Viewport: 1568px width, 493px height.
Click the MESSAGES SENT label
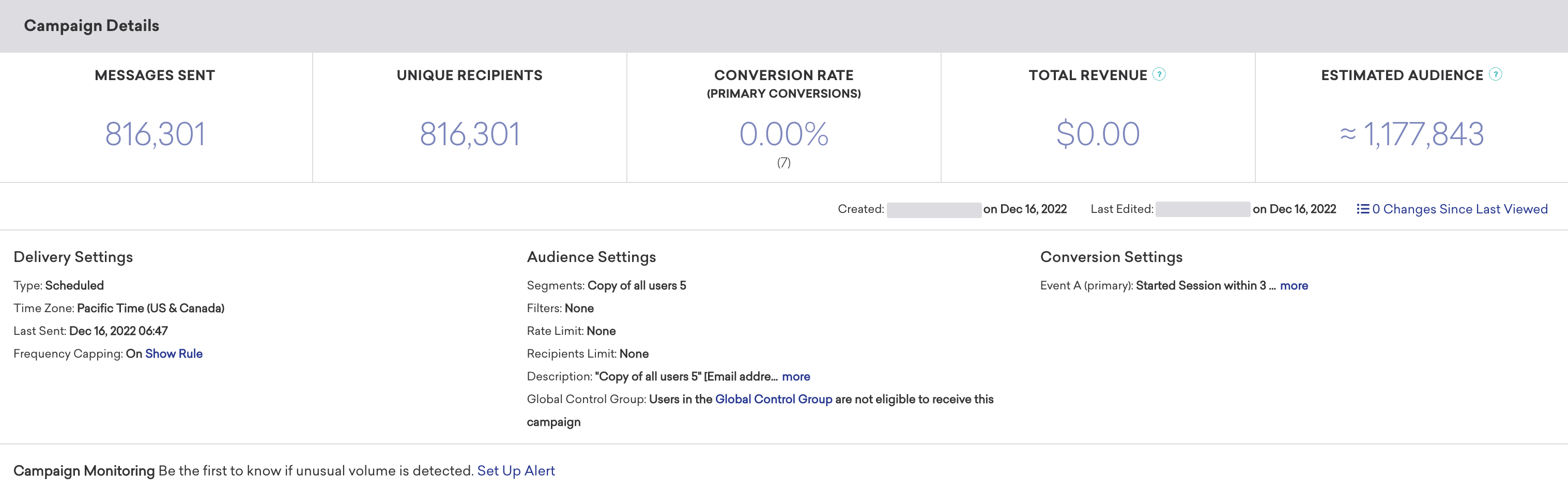(155, 75)
